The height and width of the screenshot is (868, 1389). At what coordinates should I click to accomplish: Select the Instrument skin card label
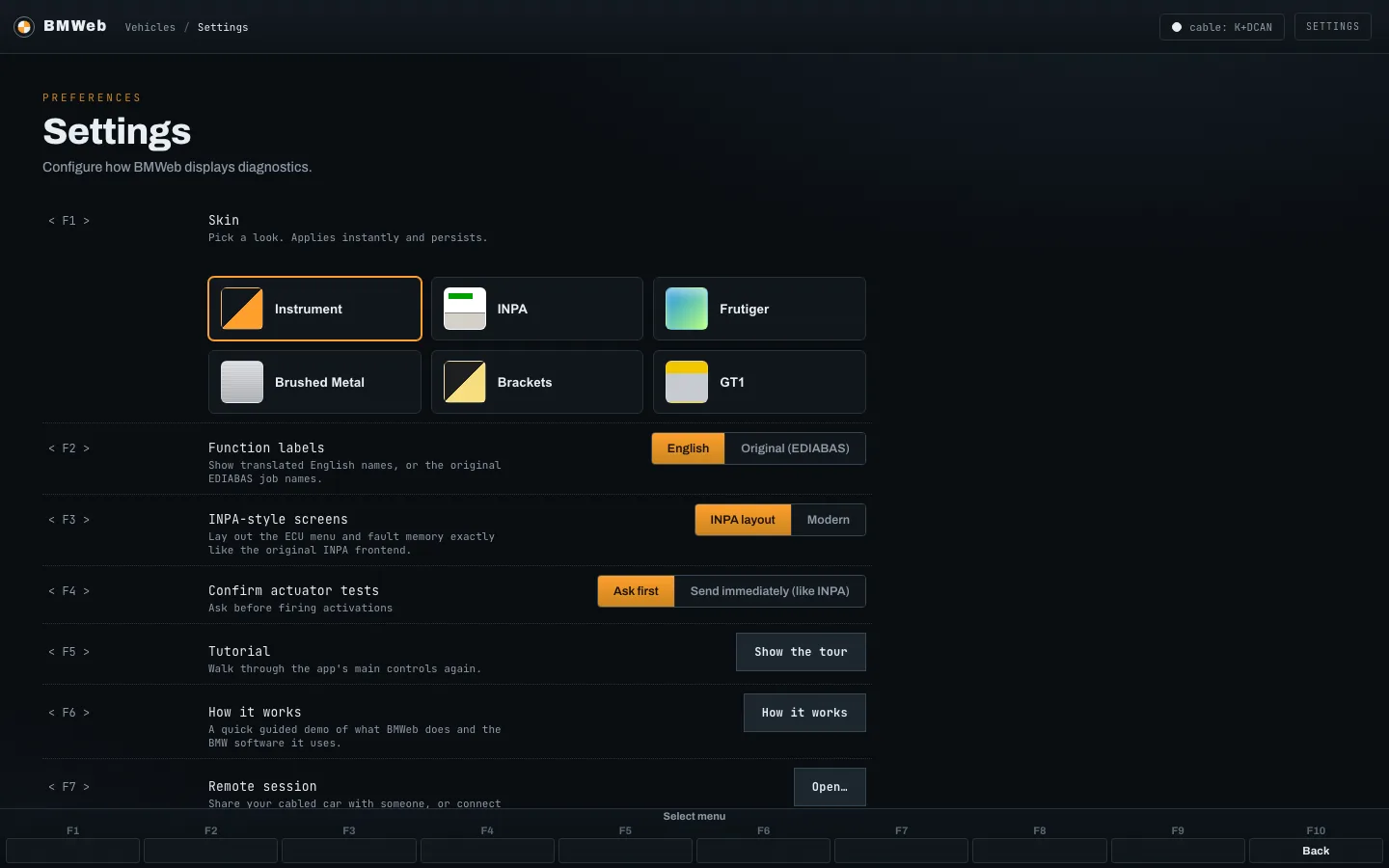pos(309,309)
